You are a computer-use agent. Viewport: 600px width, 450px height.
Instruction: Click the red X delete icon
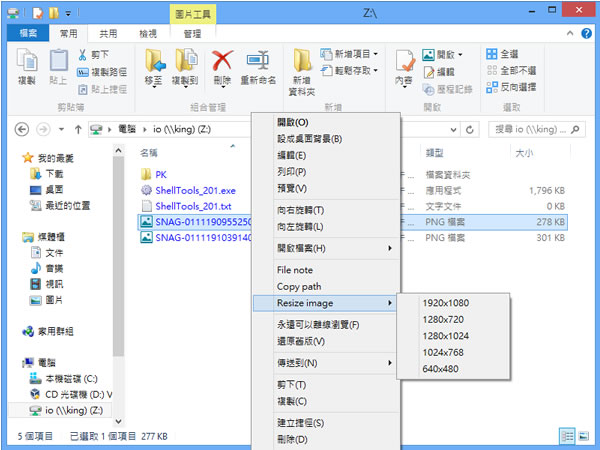[x=222, y=60]
